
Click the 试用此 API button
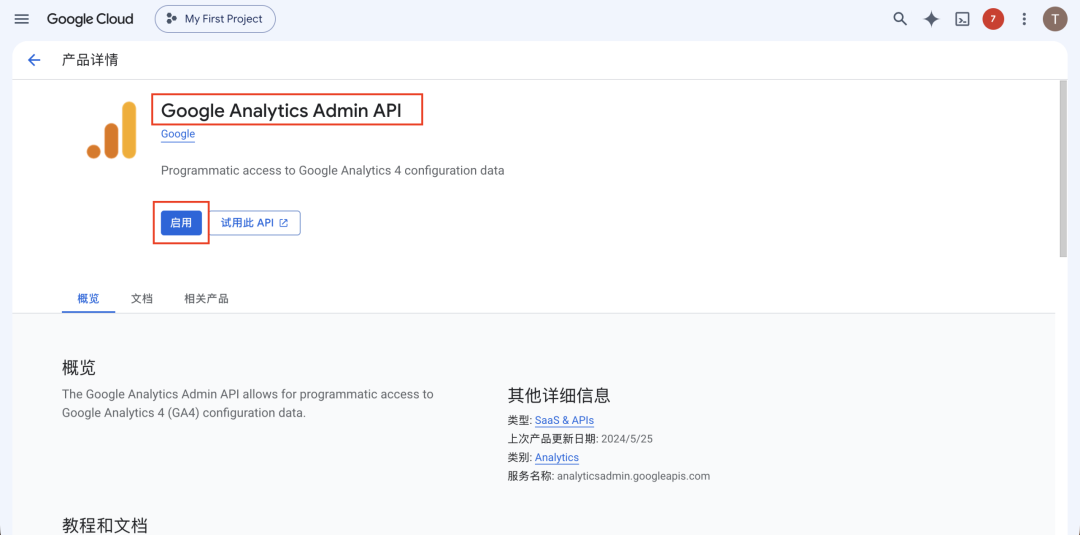click(x=254, y=222)
